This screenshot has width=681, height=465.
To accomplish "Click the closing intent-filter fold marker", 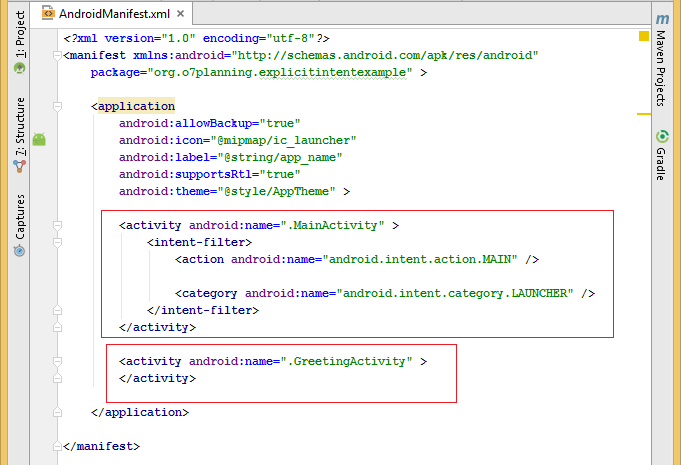I will (57, 310).
